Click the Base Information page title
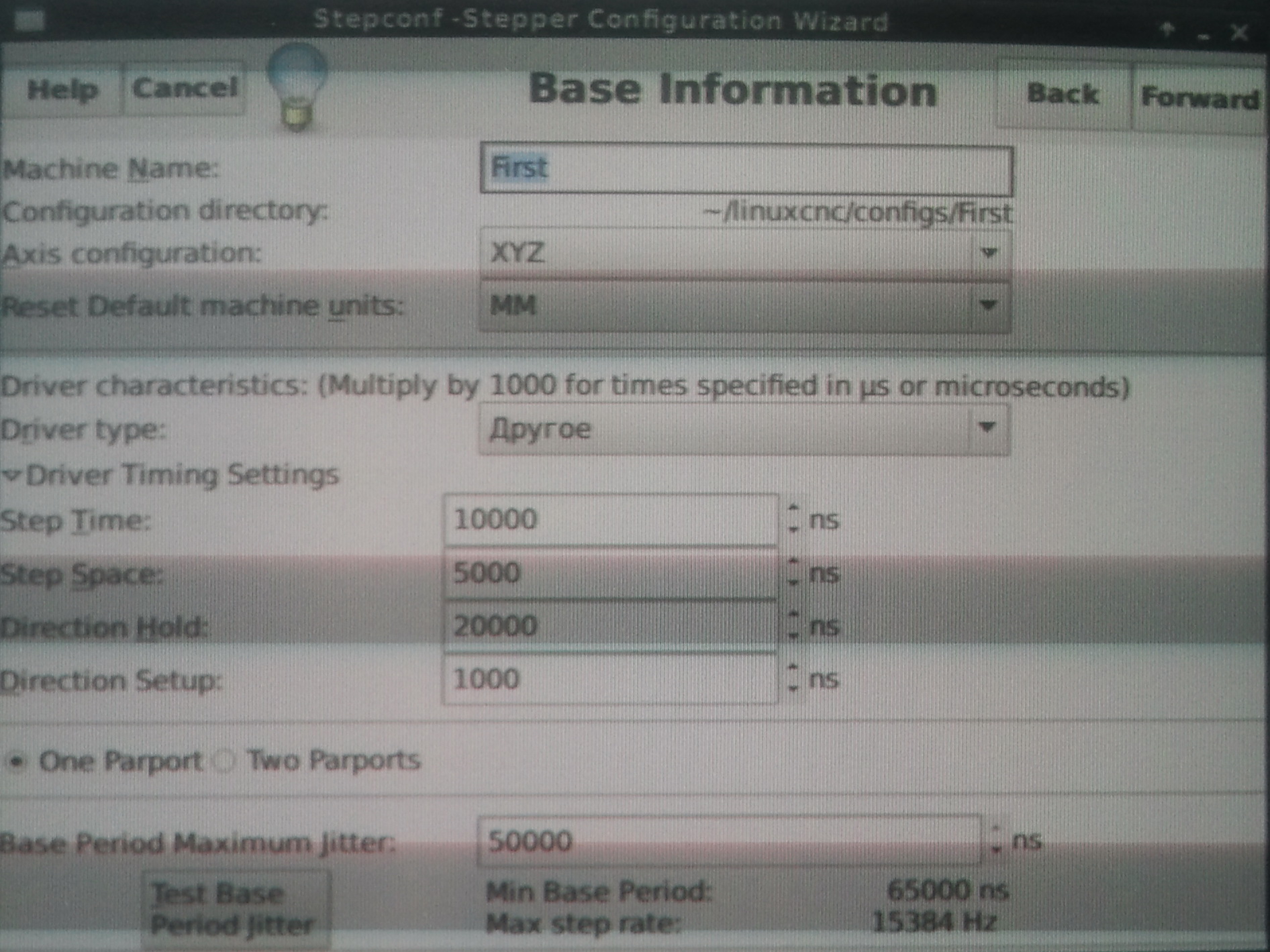The width and height of the screenshot is (1270, 952). pos(732,90)
